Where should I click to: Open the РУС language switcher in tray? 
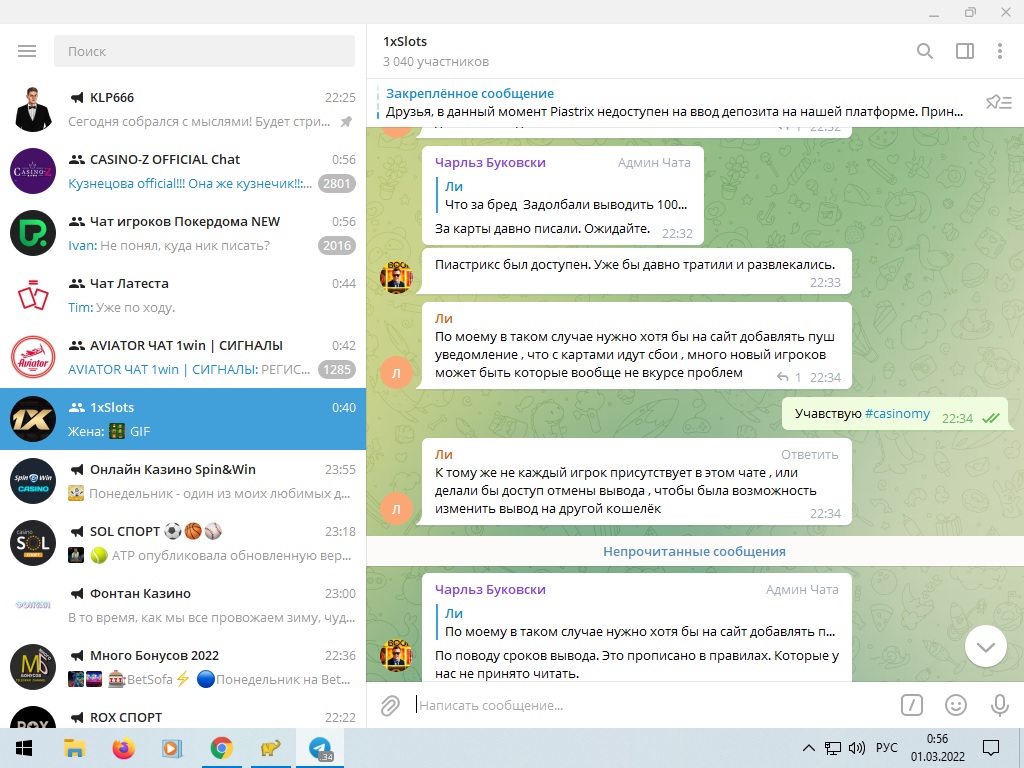pos(886,748)
